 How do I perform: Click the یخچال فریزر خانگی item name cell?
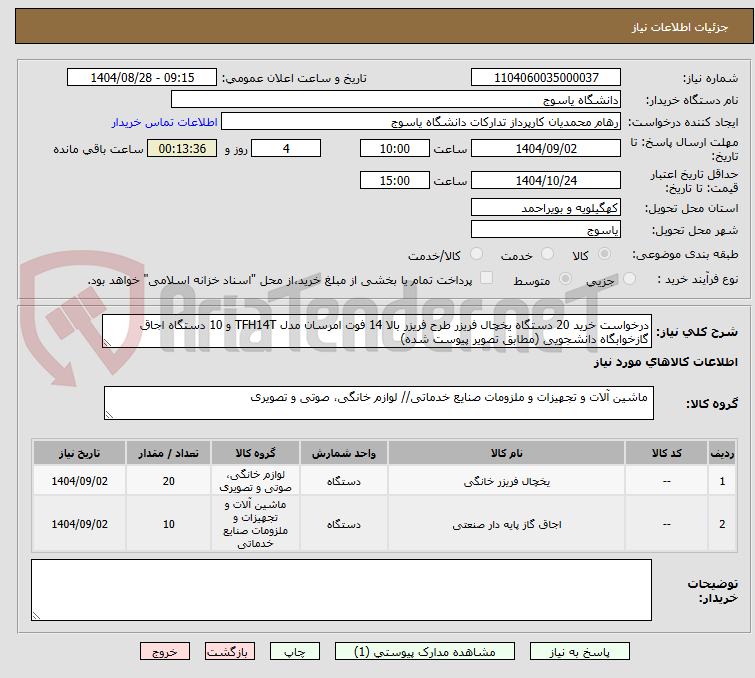click(x=507, y=481)
